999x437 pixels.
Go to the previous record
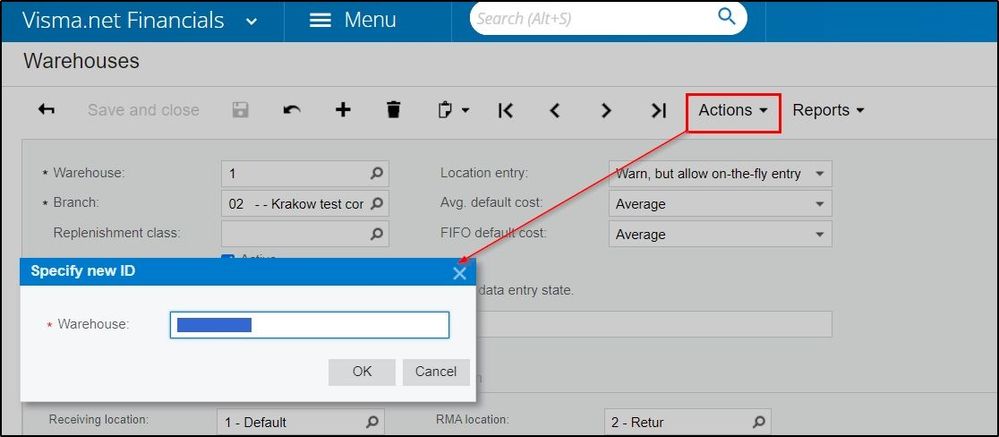click(x=555, y=110)
